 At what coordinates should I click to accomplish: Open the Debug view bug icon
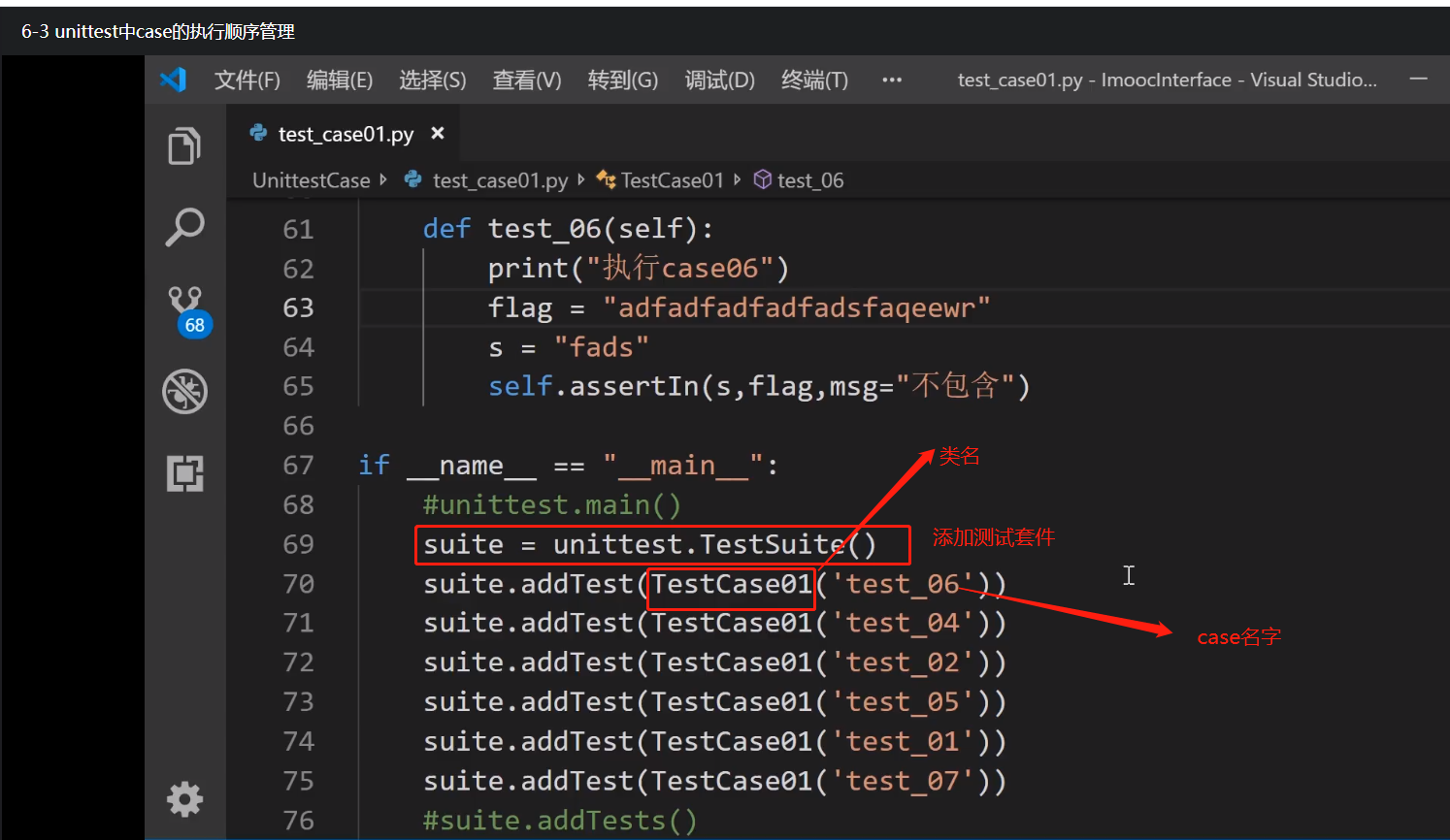(184, 391)
